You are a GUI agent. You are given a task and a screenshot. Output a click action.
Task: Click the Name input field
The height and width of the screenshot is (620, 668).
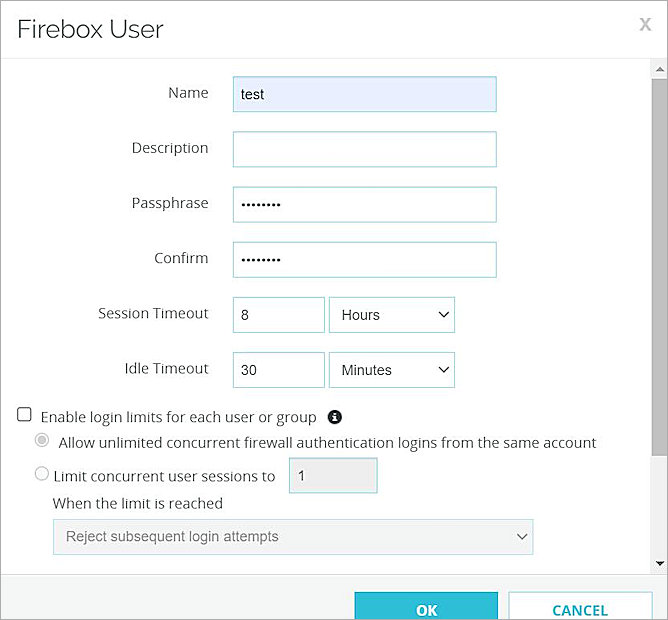pyautogui.click(x=364, y=95)
